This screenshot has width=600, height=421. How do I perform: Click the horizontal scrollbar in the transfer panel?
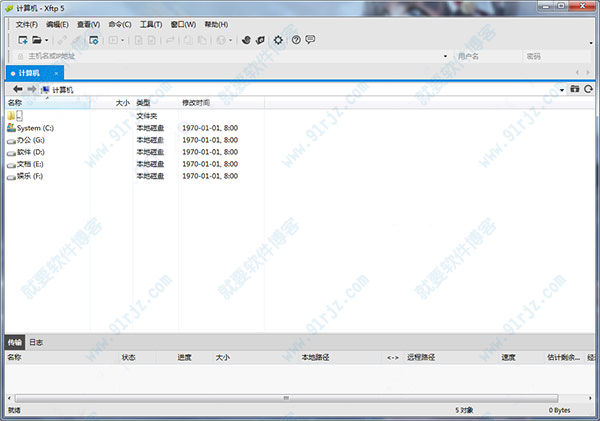(x=286, y=397)
